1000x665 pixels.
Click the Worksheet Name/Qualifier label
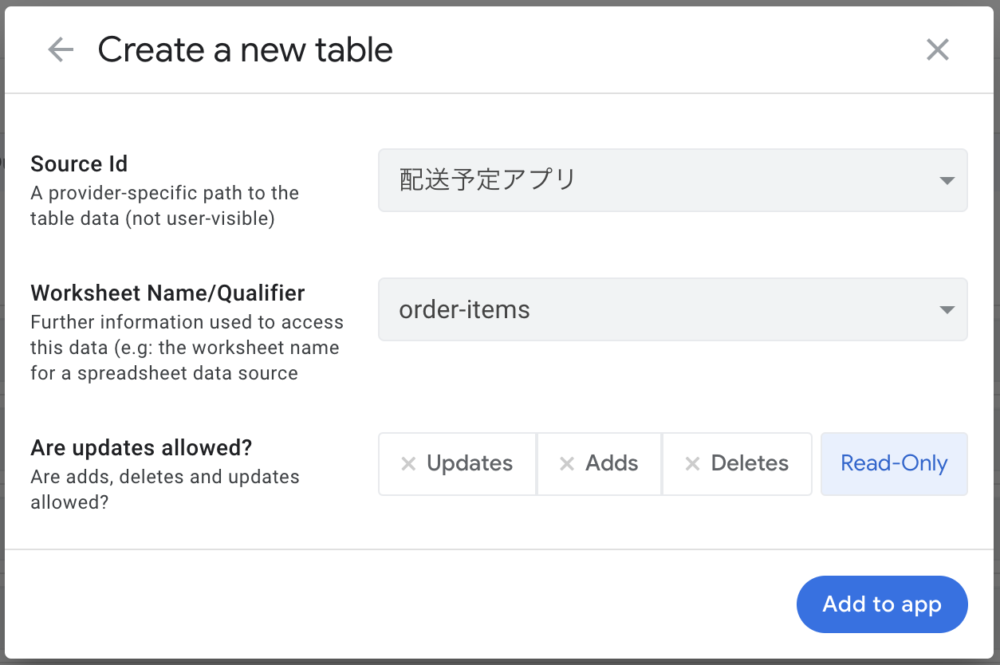coord(168,293)
